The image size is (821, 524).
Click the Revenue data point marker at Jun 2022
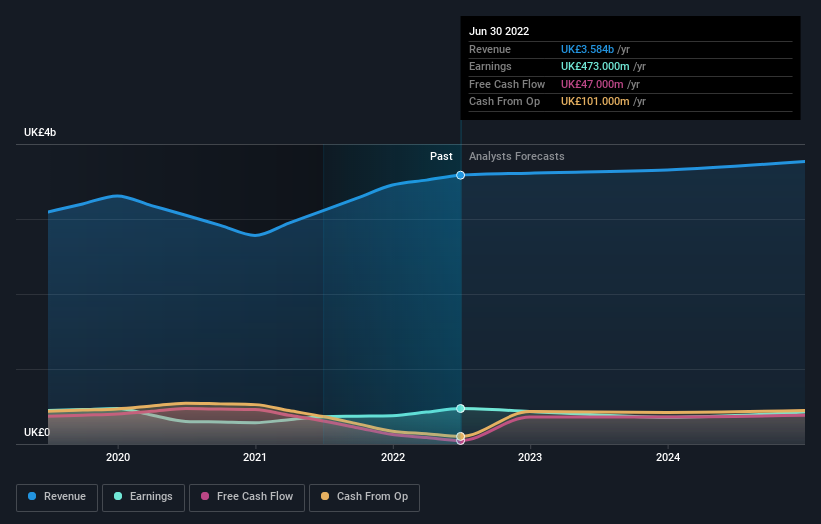coord(460,175)
